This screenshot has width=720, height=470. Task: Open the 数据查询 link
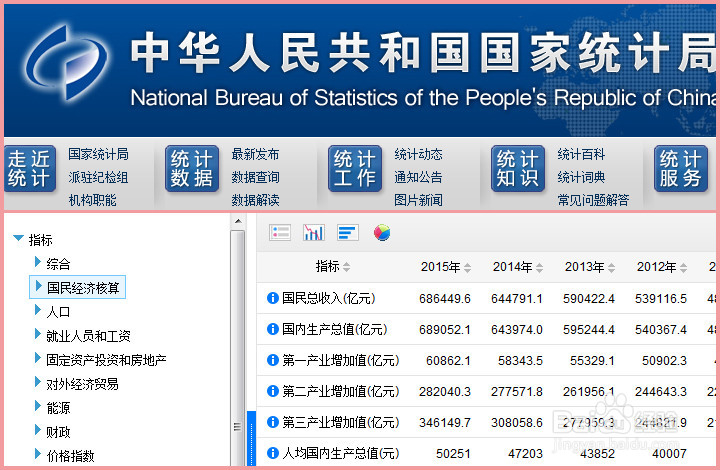[x=255, y=177]
